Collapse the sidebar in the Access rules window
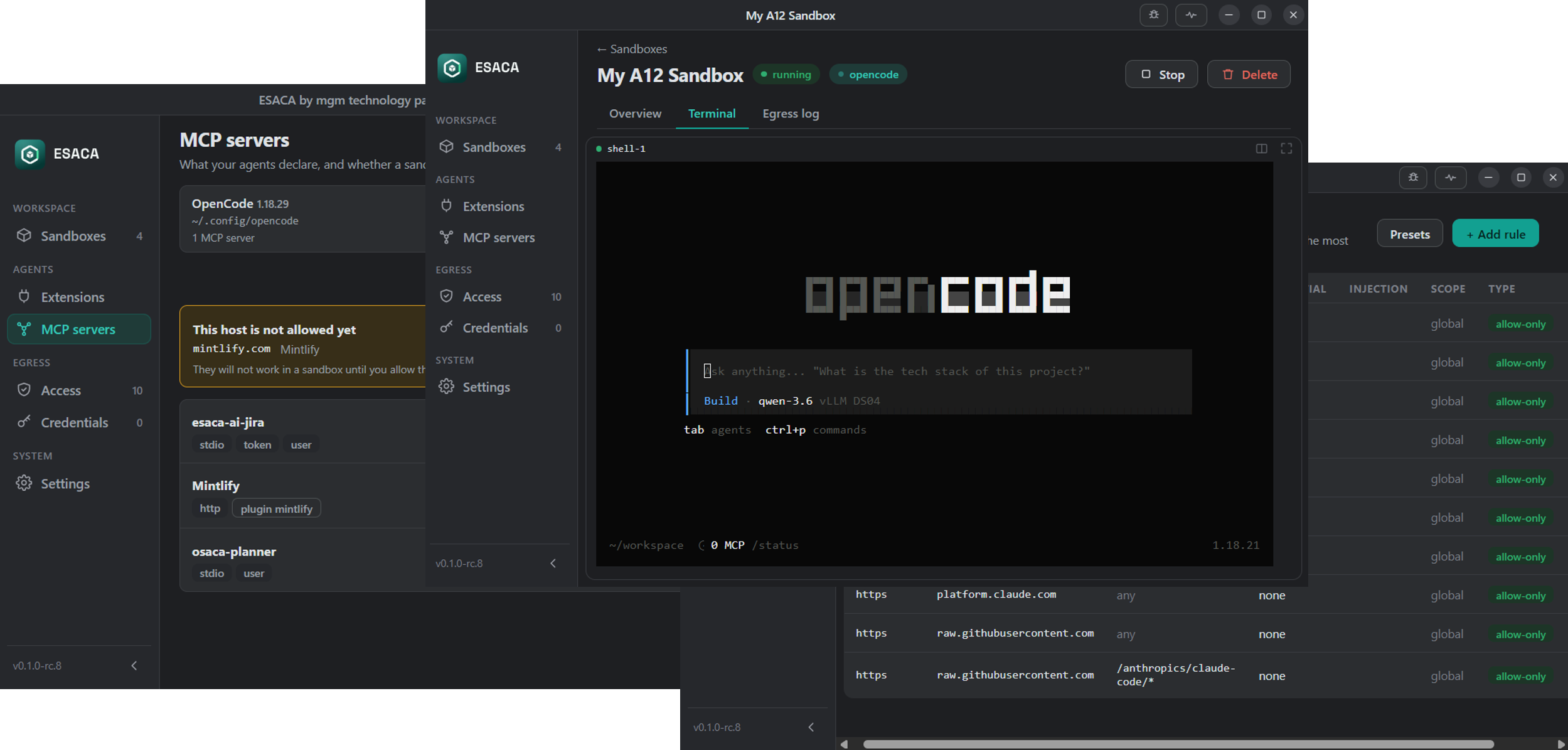This screenshot has width=1568, height=750. click(811, 727)
